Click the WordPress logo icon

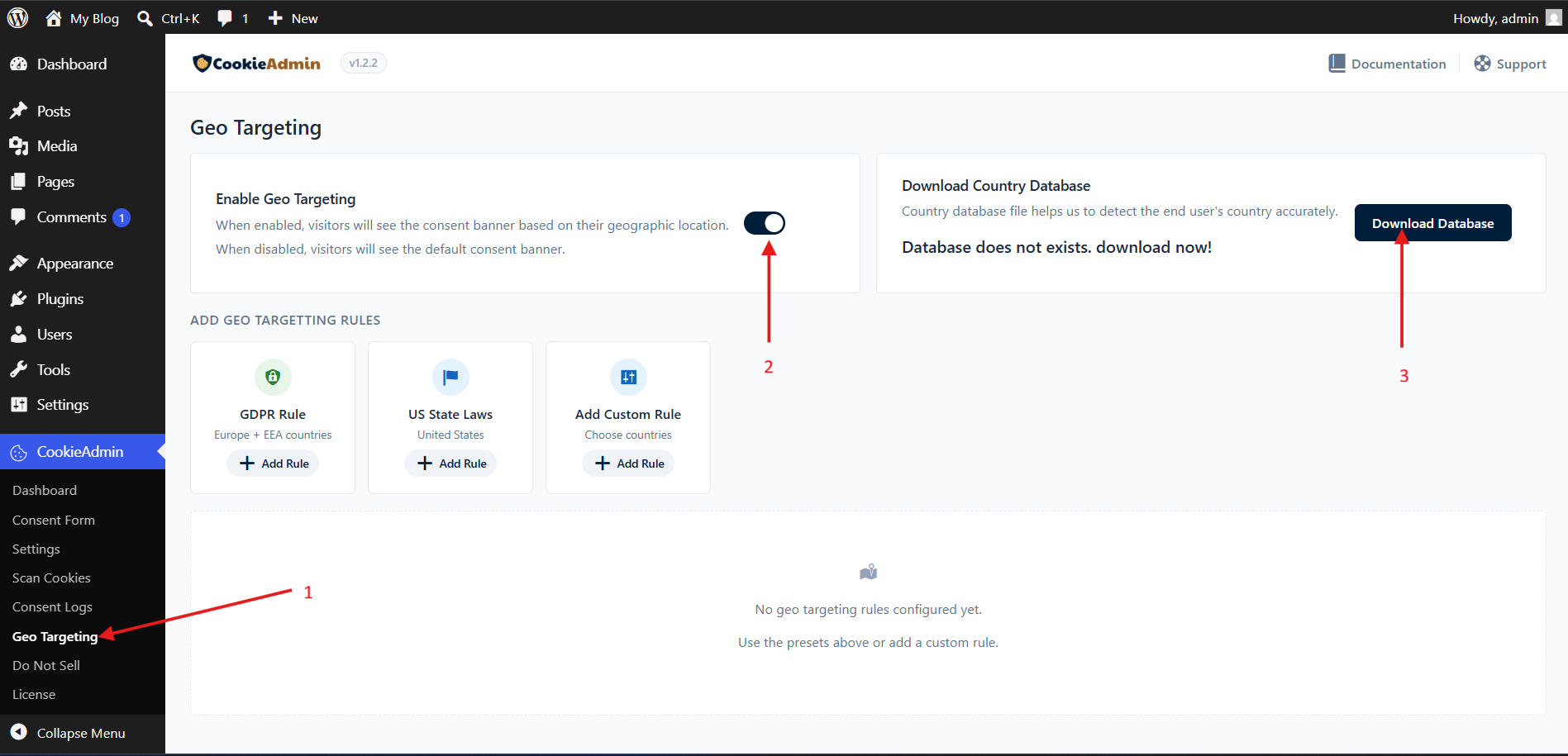click(x=17, y=17)
